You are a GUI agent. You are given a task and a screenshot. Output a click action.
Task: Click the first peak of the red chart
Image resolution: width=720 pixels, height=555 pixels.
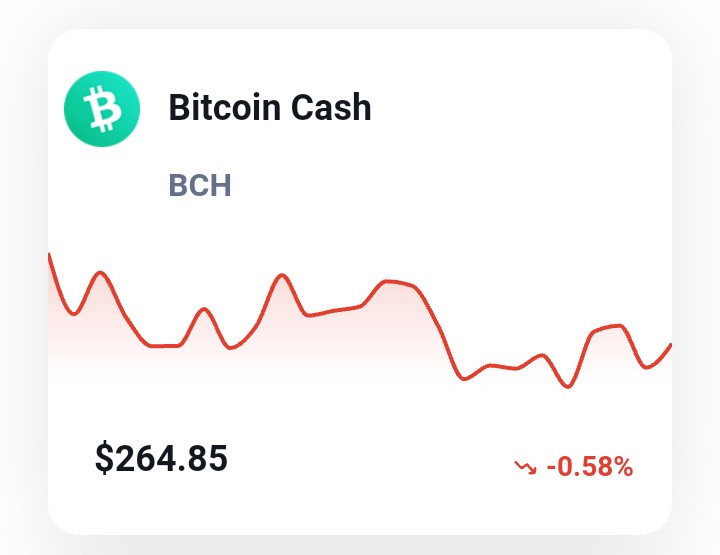pyautogui.click(x=101, y=273)
